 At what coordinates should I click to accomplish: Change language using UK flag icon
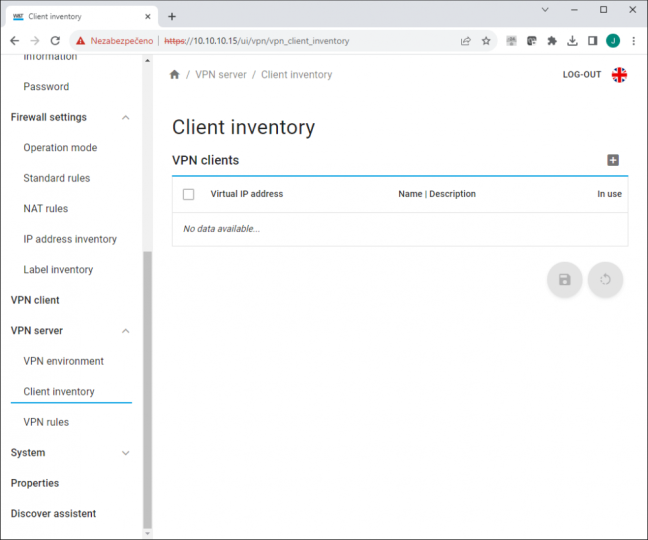(x=619, y=75)
